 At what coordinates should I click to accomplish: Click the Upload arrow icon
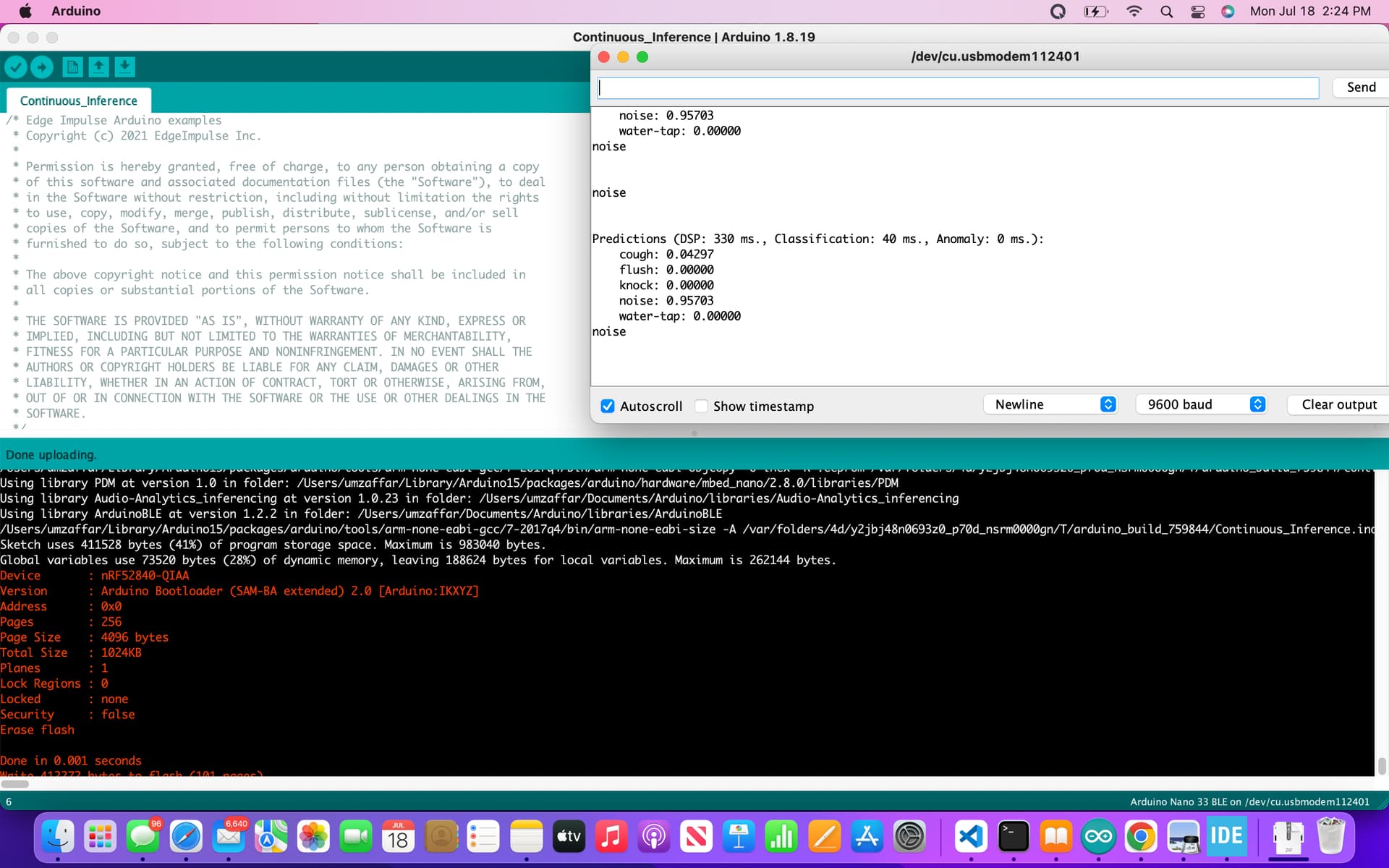pos(42,67)
